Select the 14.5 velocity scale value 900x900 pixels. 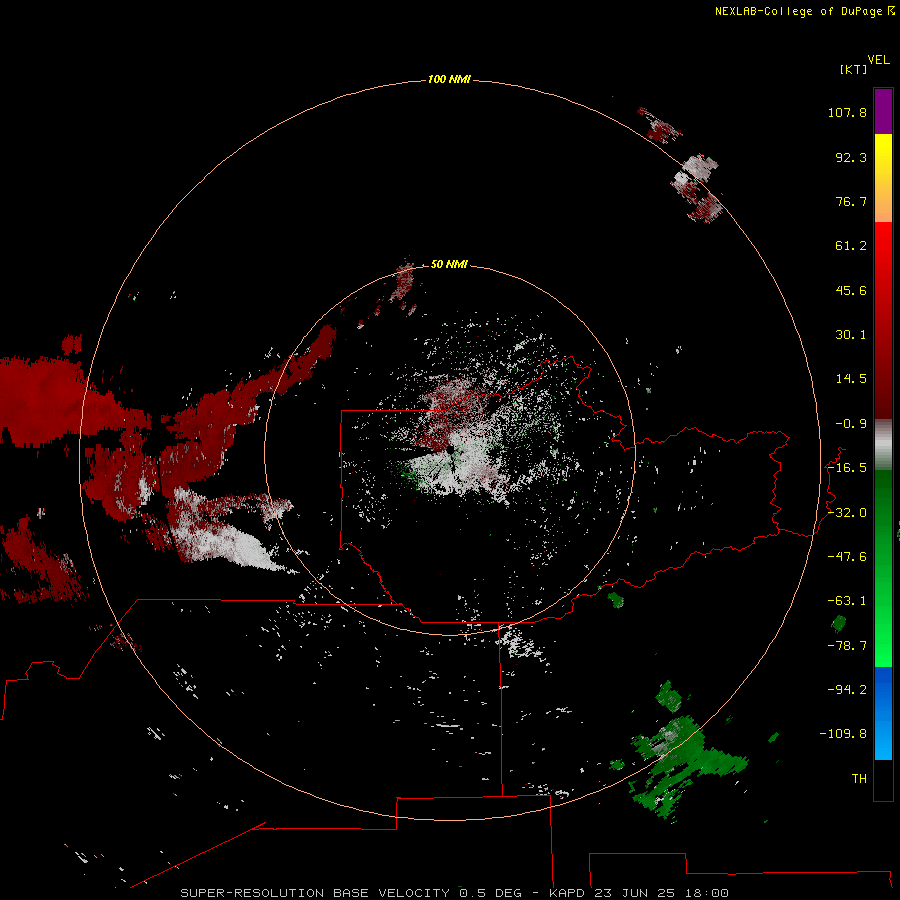[851, 379]
